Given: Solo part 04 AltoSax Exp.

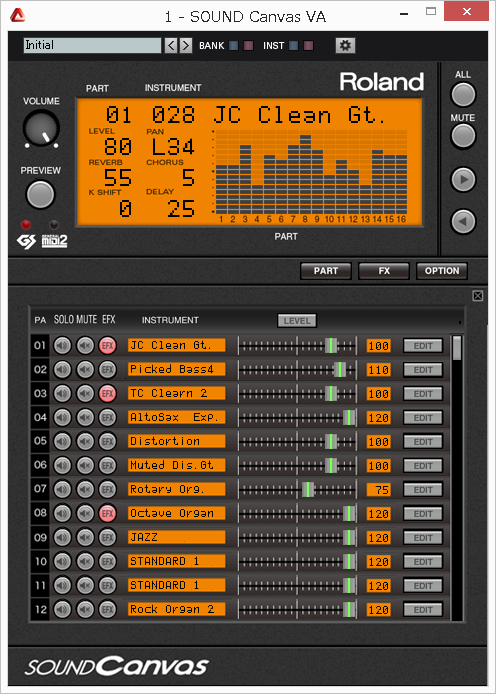Looking at the screenshot, I should tap(62, 417).
